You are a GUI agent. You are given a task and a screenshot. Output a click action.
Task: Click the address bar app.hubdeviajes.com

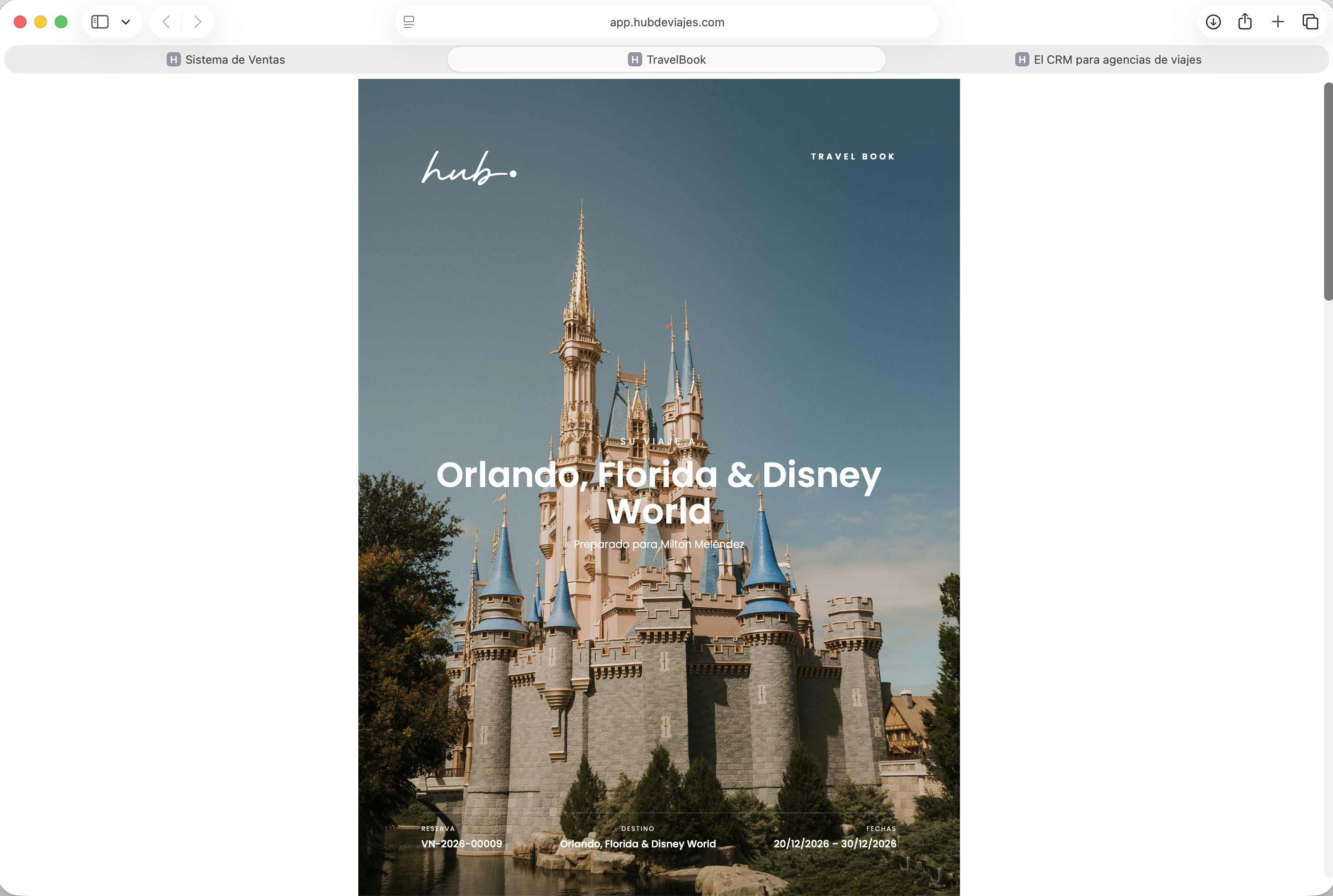click(x=667, y=22)
